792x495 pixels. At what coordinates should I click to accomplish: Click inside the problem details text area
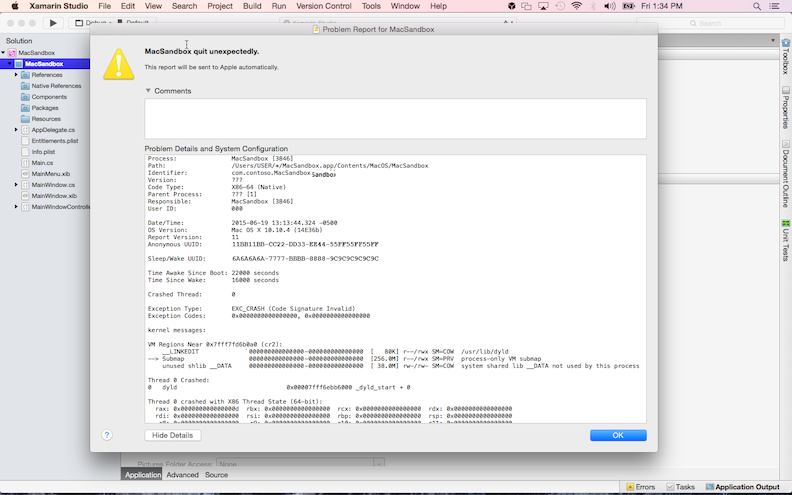395,289
